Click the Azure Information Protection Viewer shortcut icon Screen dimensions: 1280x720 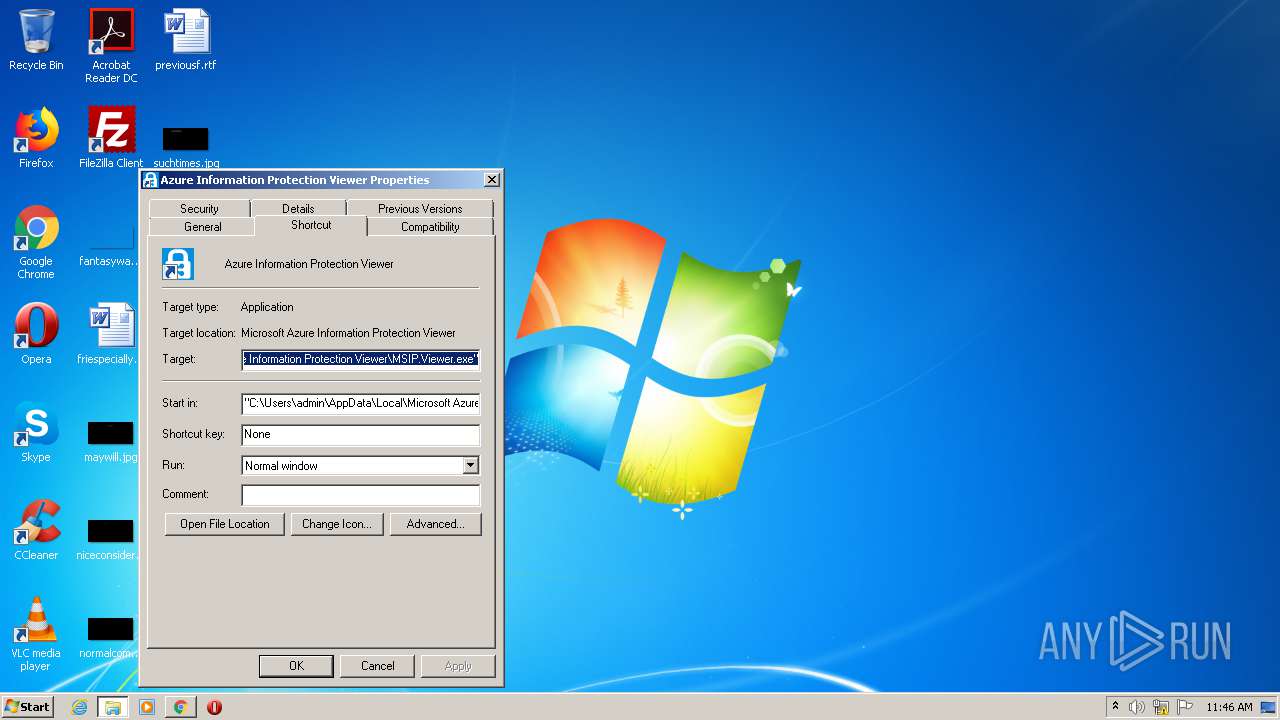[178, 264]
